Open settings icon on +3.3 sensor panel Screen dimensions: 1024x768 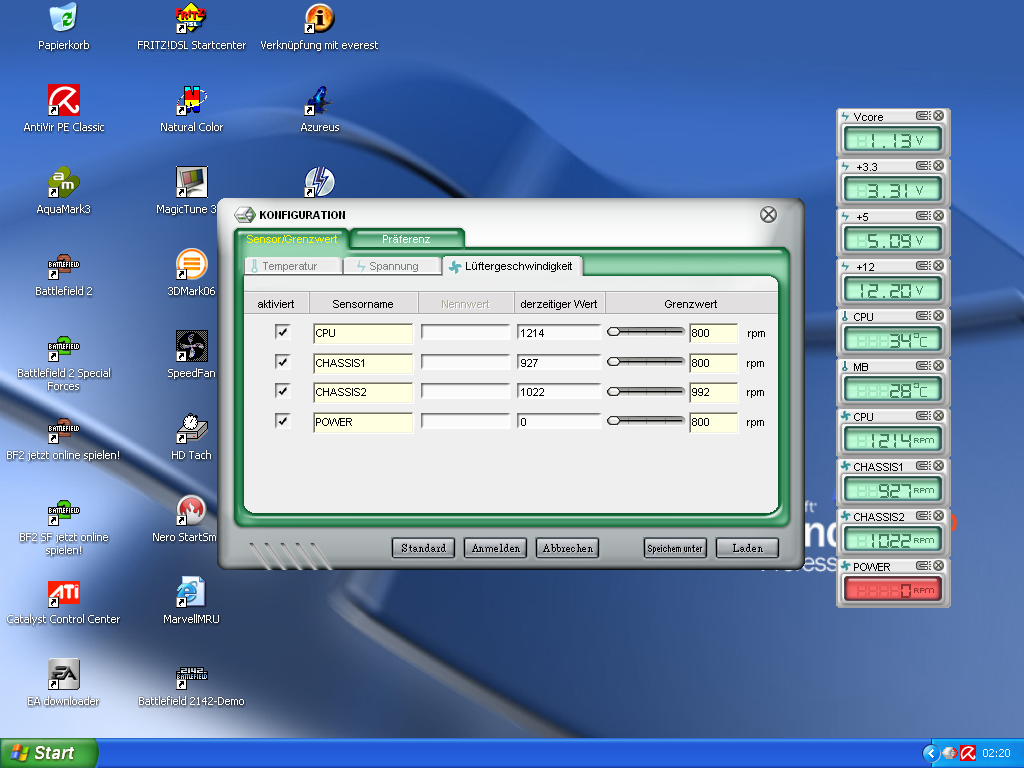coord(923,166)
